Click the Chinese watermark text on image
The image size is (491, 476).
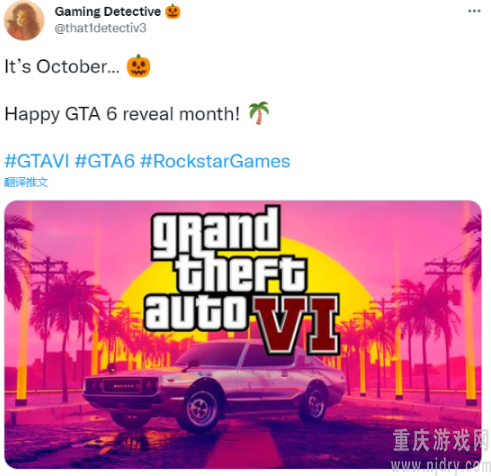tap(439, 440)
